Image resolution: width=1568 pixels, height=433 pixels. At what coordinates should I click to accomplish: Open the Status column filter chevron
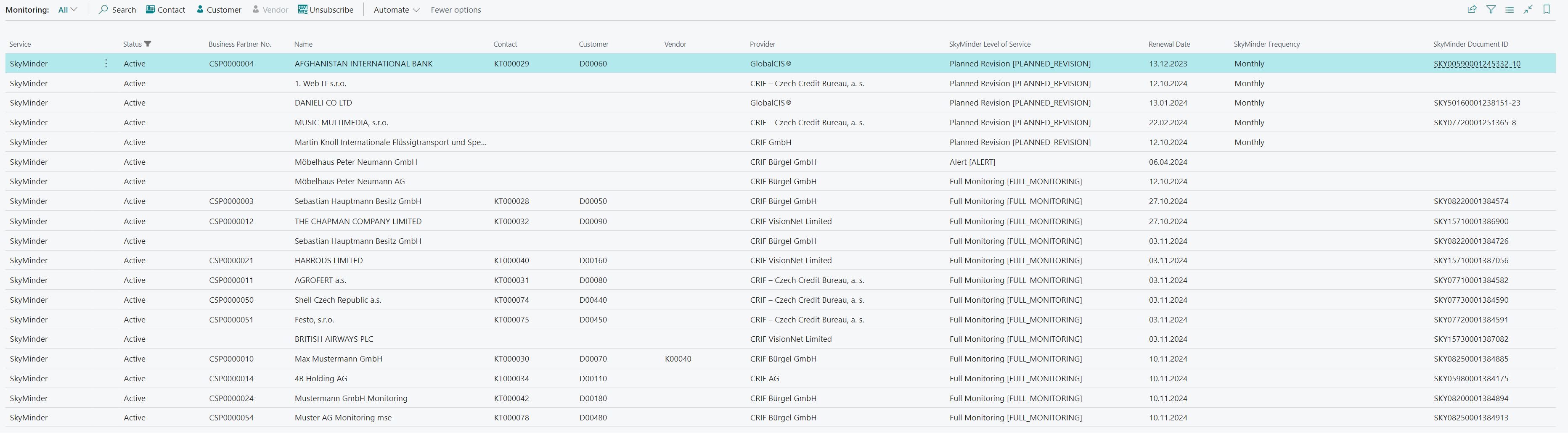click(x=148, y=44)
